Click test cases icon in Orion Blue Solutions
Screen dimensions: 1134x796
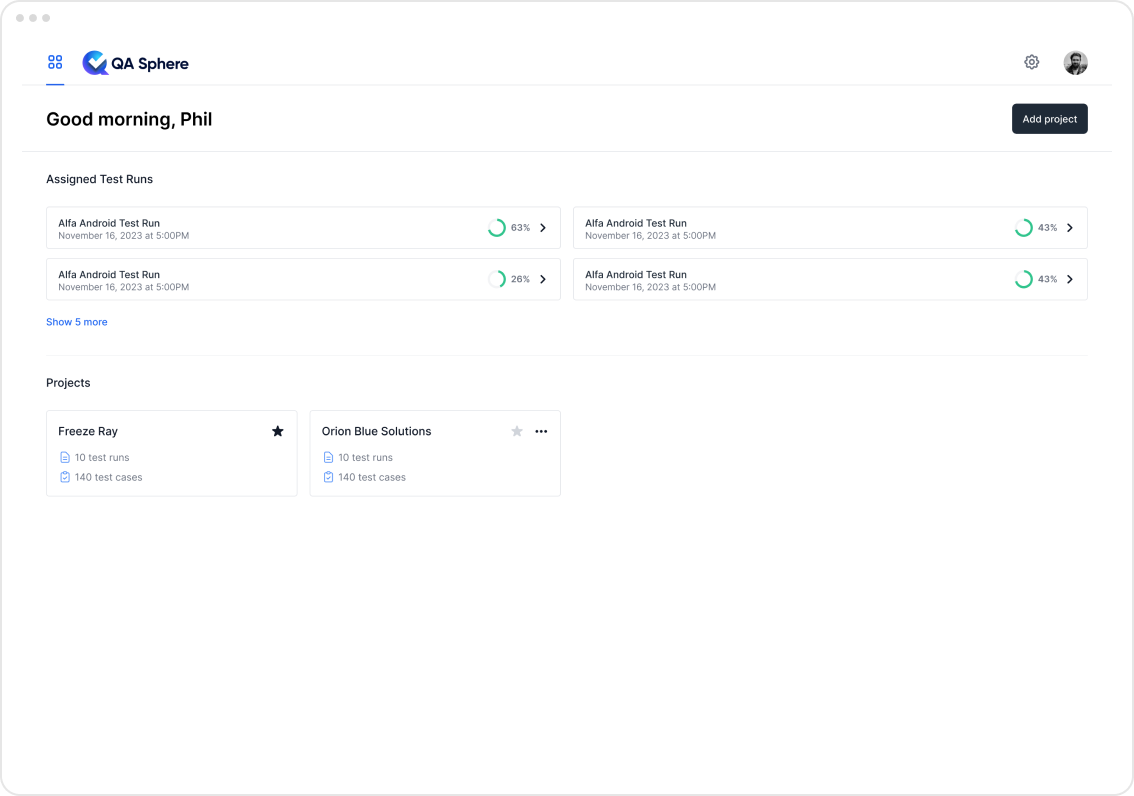328,477
